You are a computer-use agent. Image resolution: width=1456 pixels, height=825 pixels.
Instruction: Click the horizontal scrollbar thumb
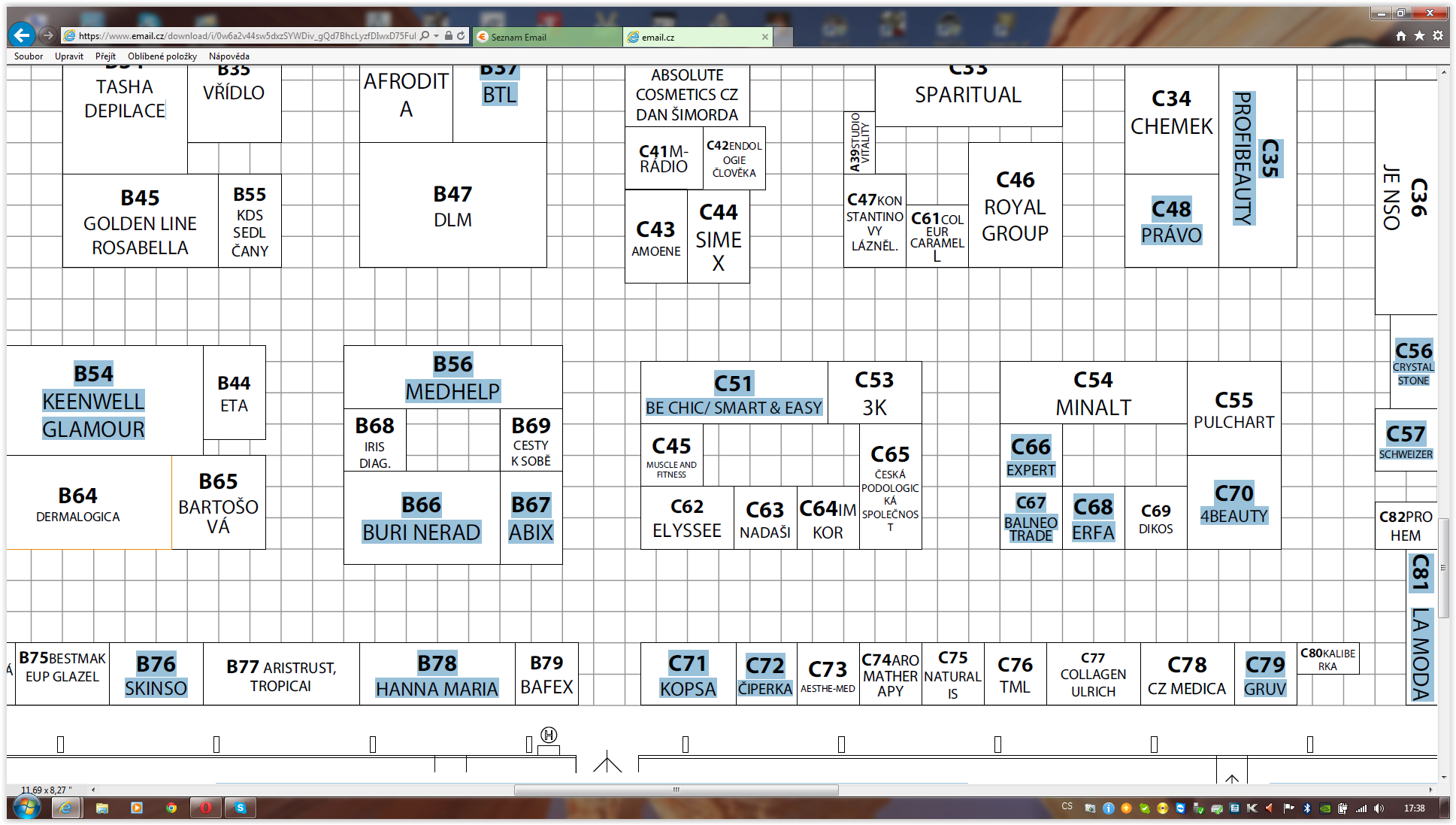click(x=676, y=790)
